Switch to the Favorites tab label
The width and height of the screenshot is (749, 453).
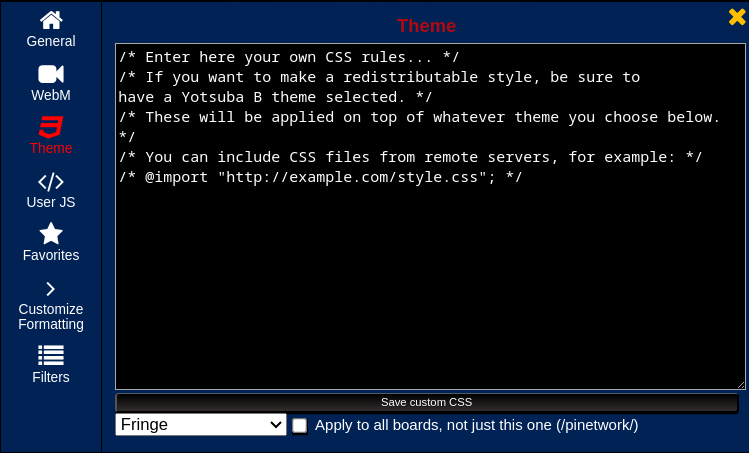pos(51,255)
